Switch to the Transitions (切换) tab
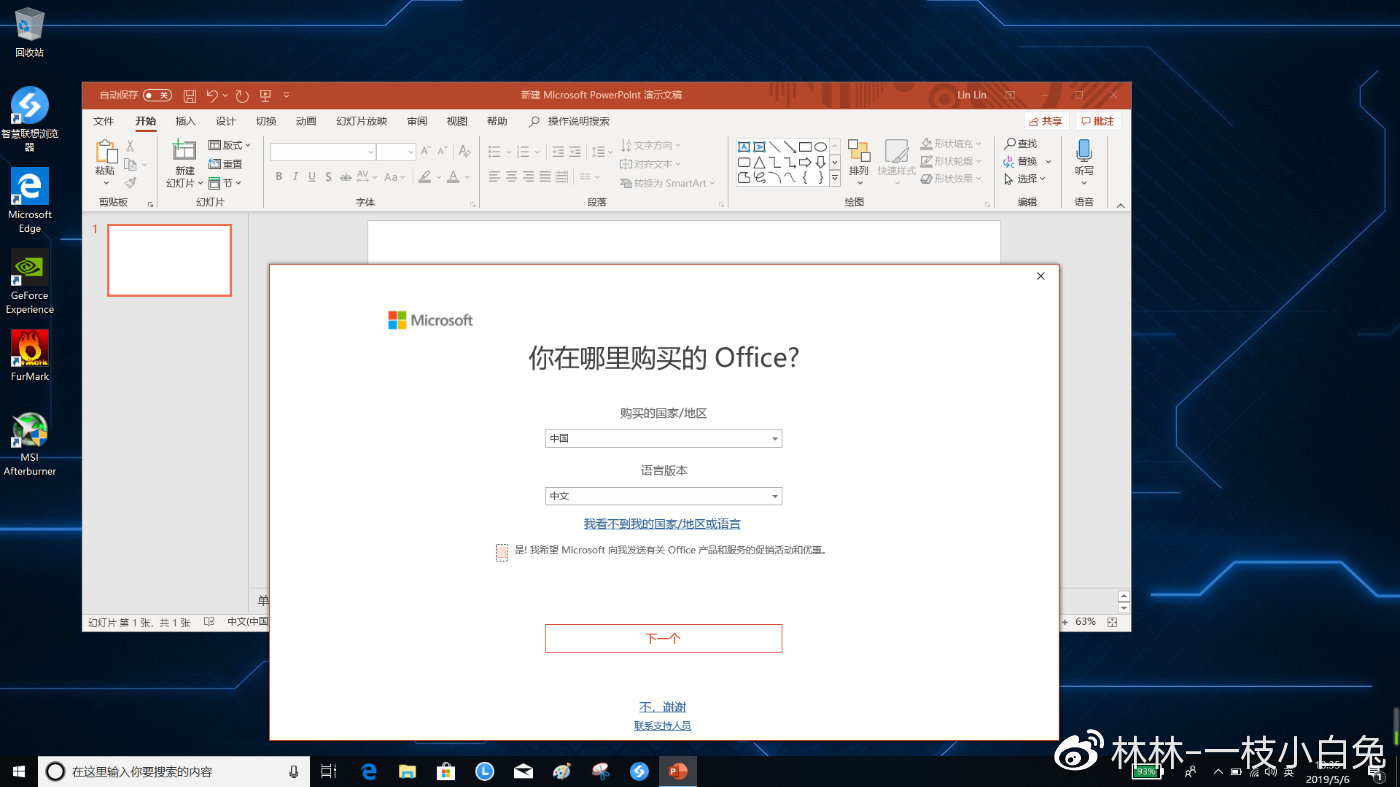 coord(266,121)
